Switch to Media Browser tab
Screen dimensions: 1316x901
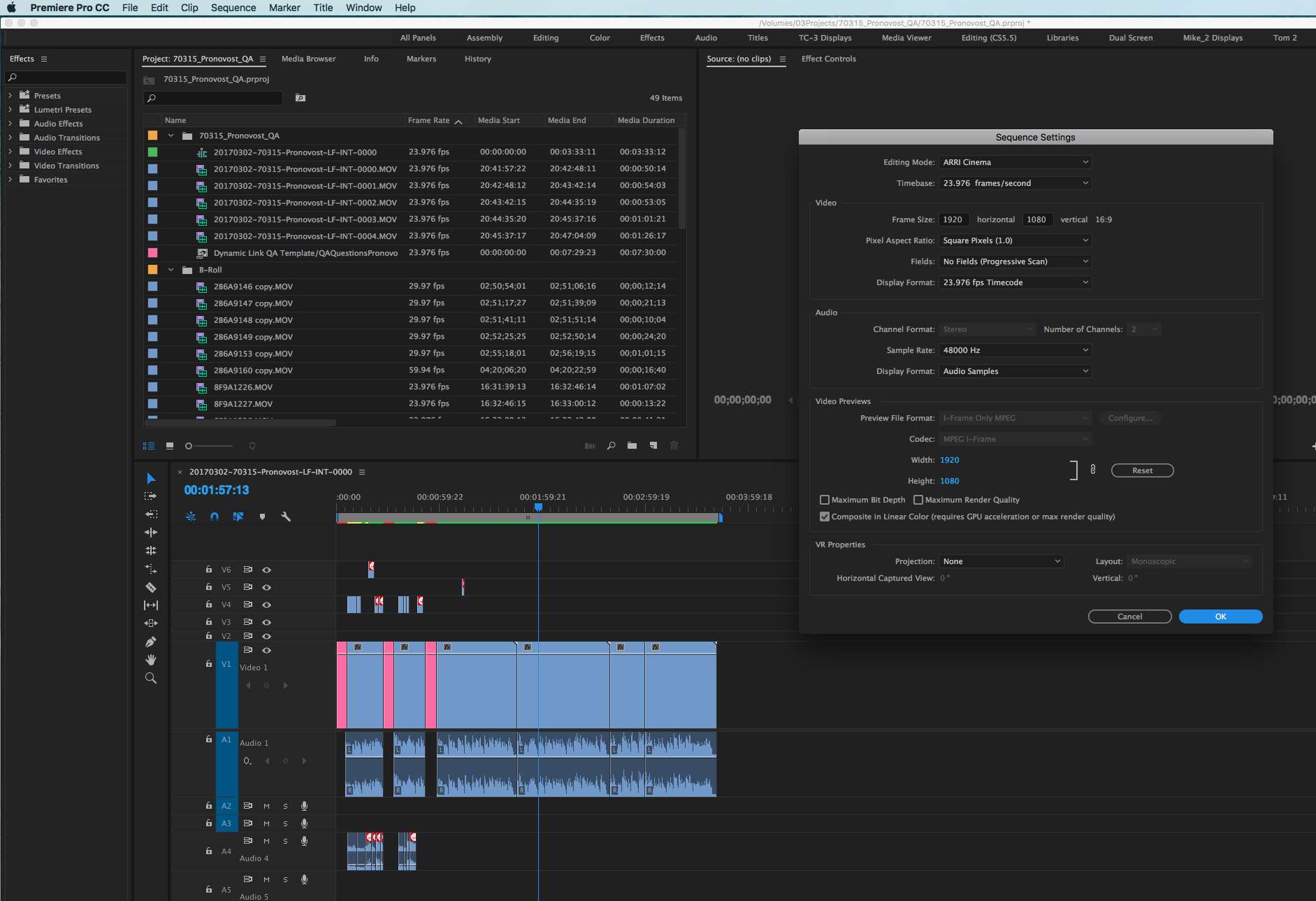(x=308, y=59)
